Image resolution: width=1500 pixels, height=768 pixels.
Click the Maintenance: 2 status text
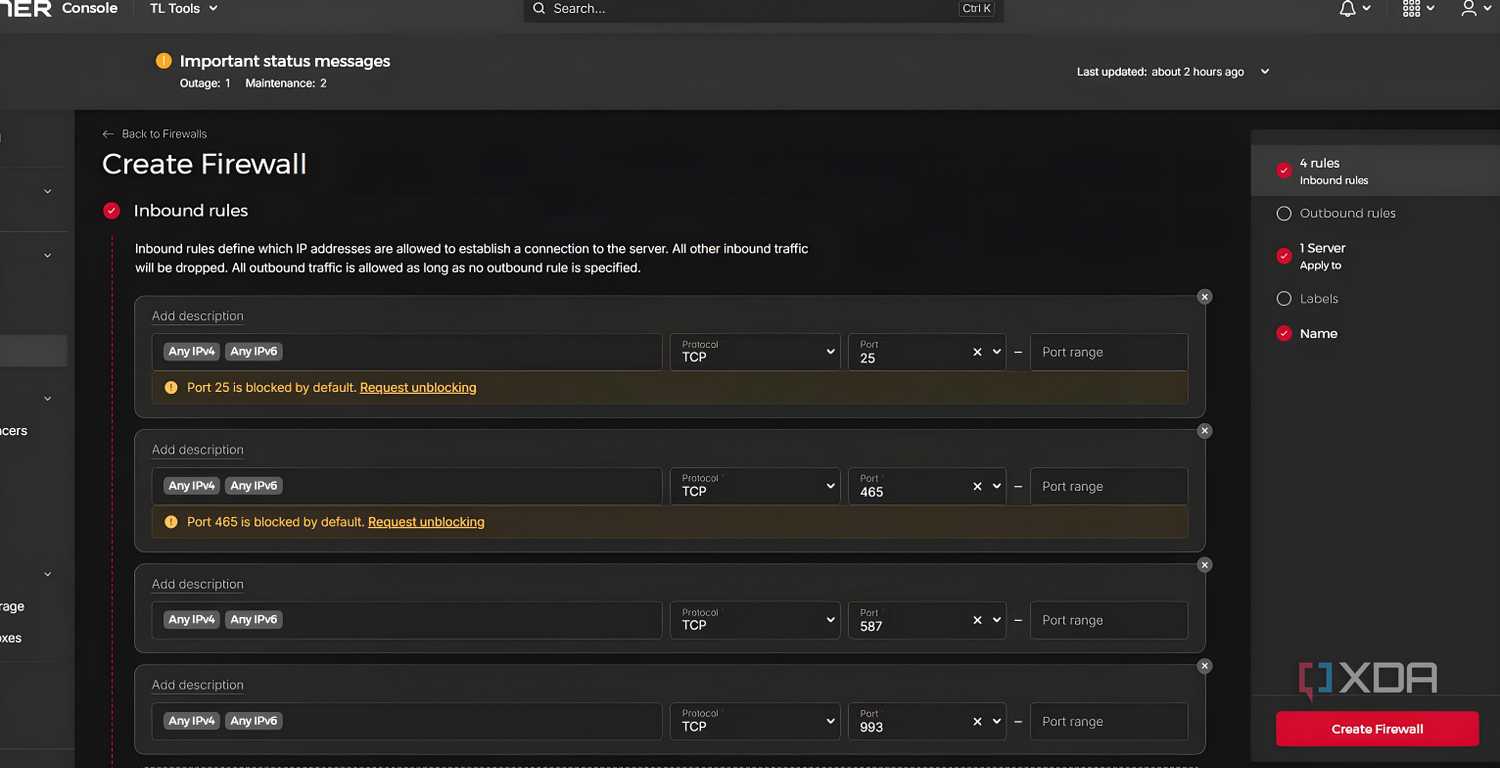(x=286, y=84)
